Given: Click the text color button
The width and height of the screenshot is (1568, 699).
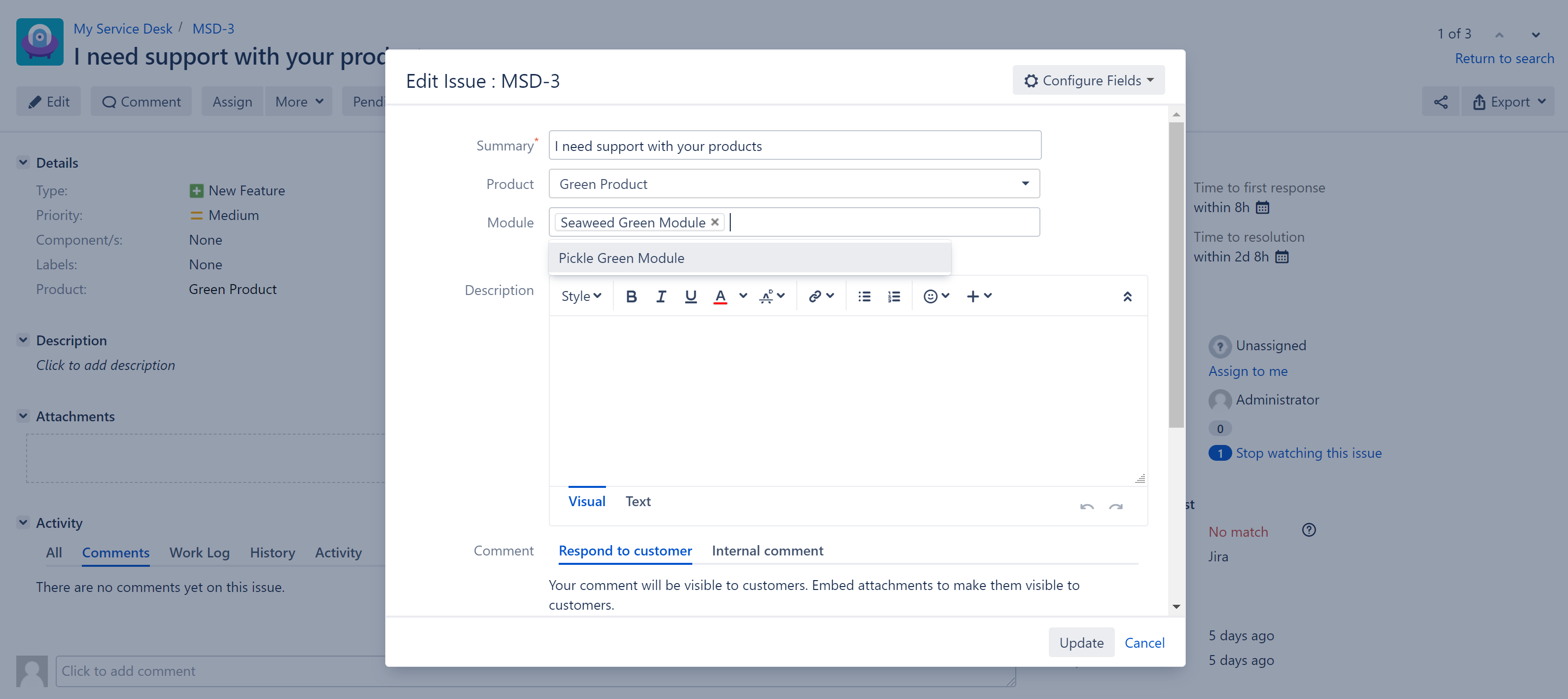Looking at the screenshot, I should click(x=720, y=296).
